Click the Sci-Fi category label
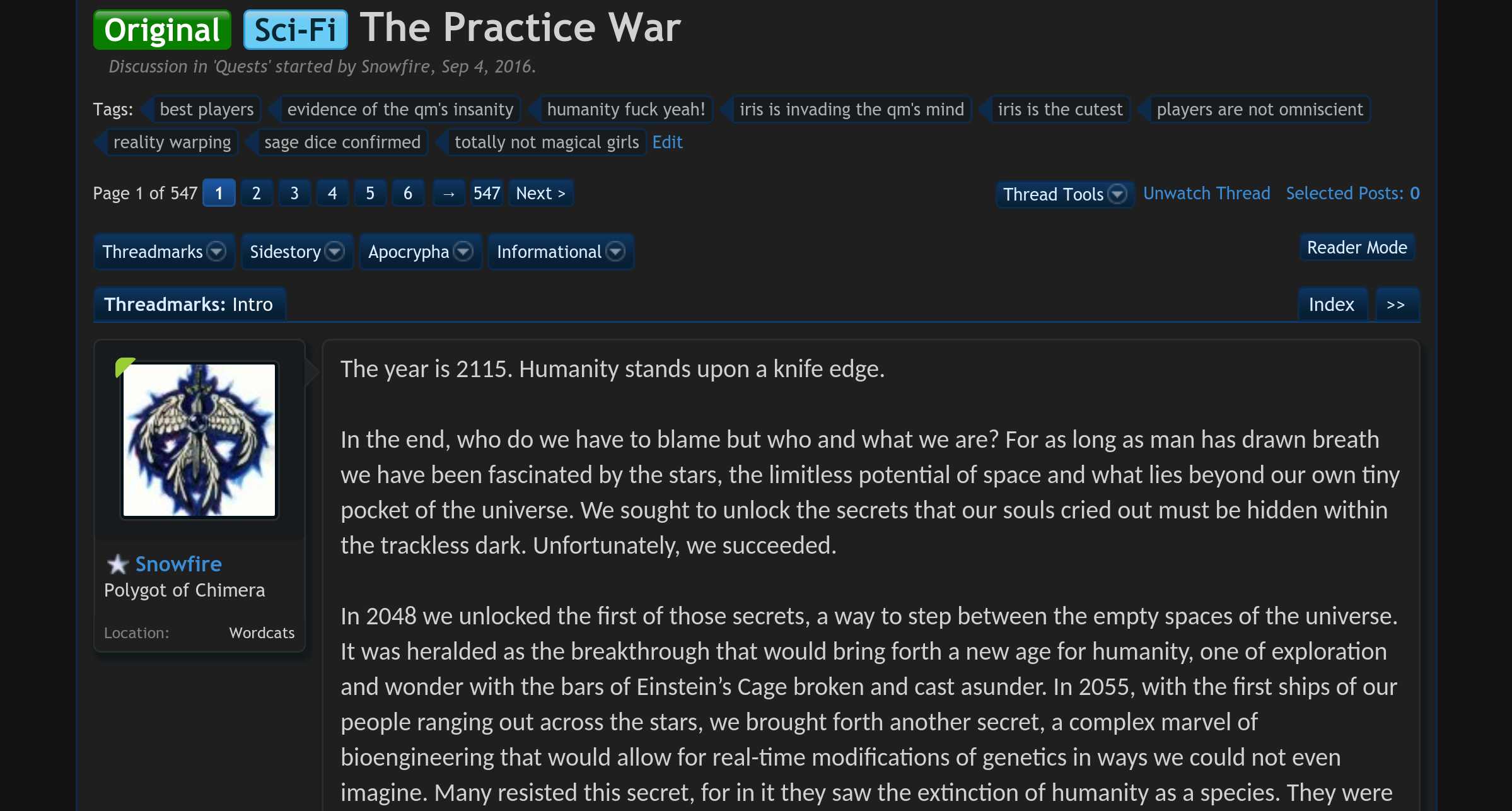1512x811 pixels. 295,30
